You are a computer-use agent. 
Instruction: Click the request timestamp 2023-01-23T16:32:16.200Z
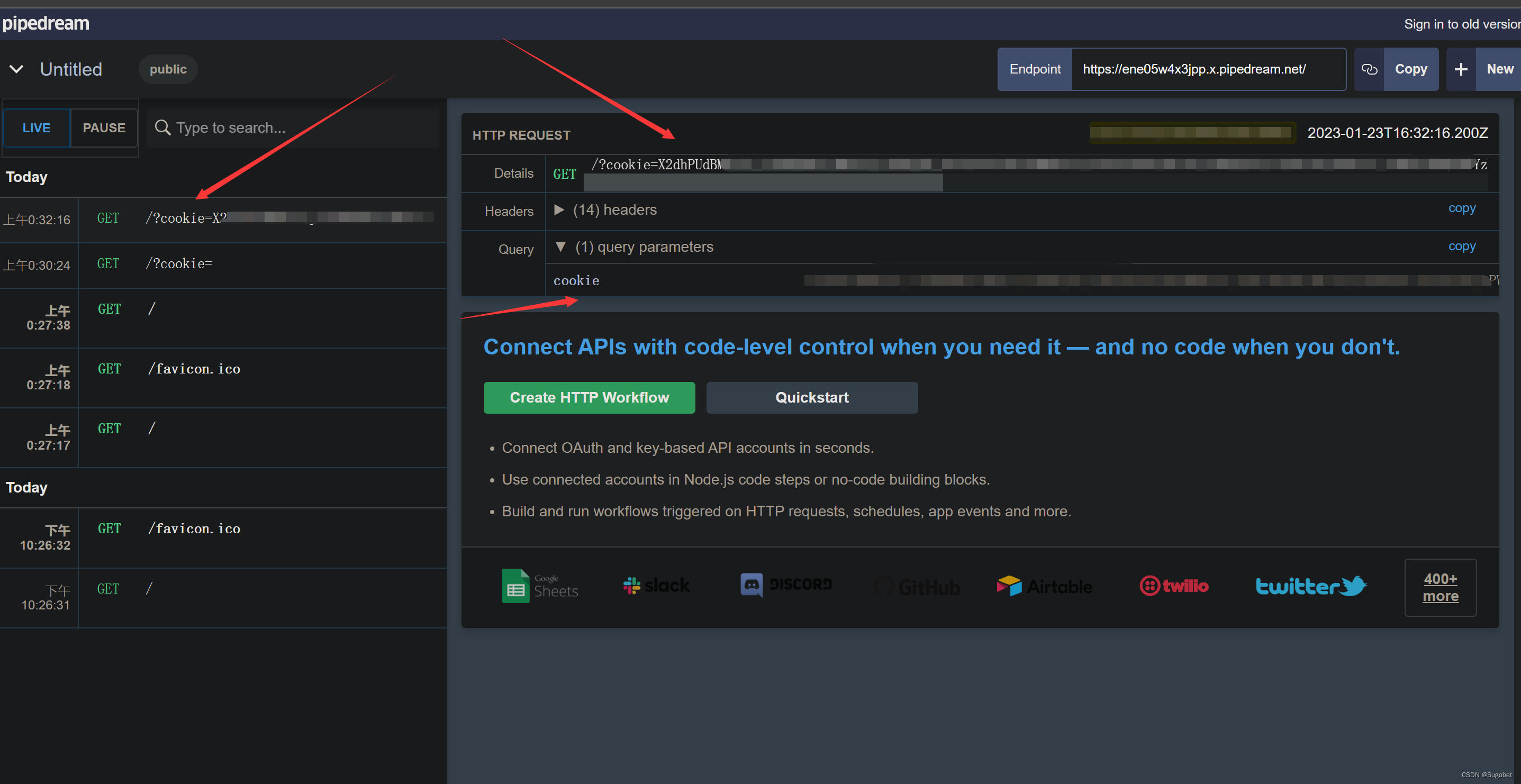pyautogui.click(x=1397, y=133)
